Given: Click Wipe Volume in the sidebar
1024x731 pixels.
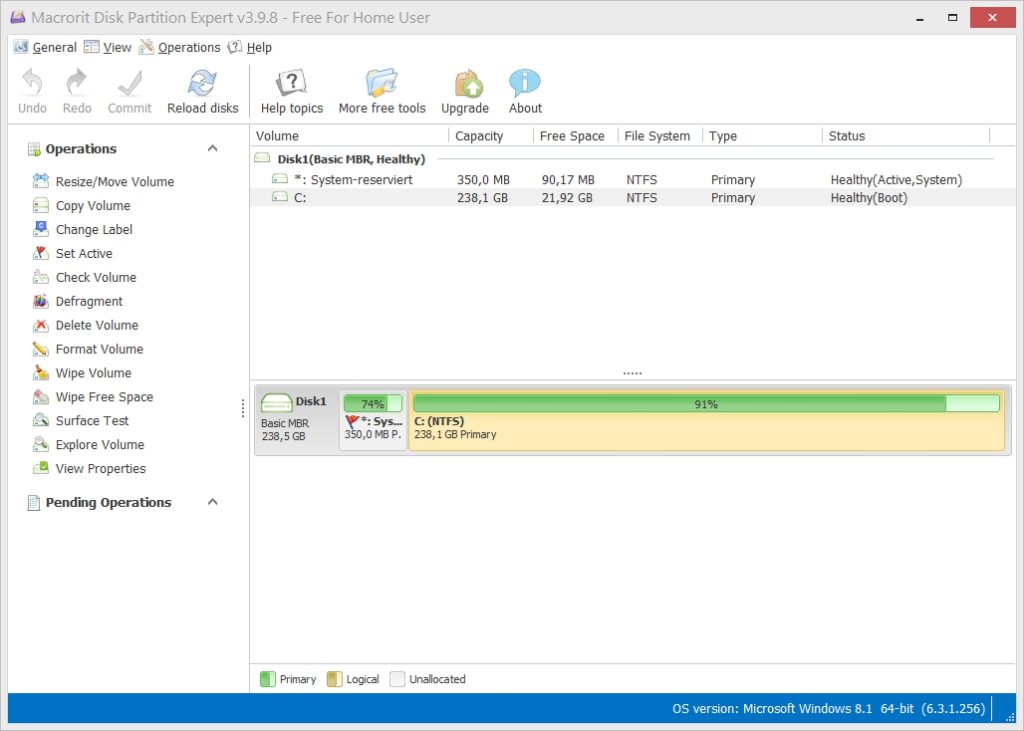Looking at the screenshot, I should pos(93,374).
